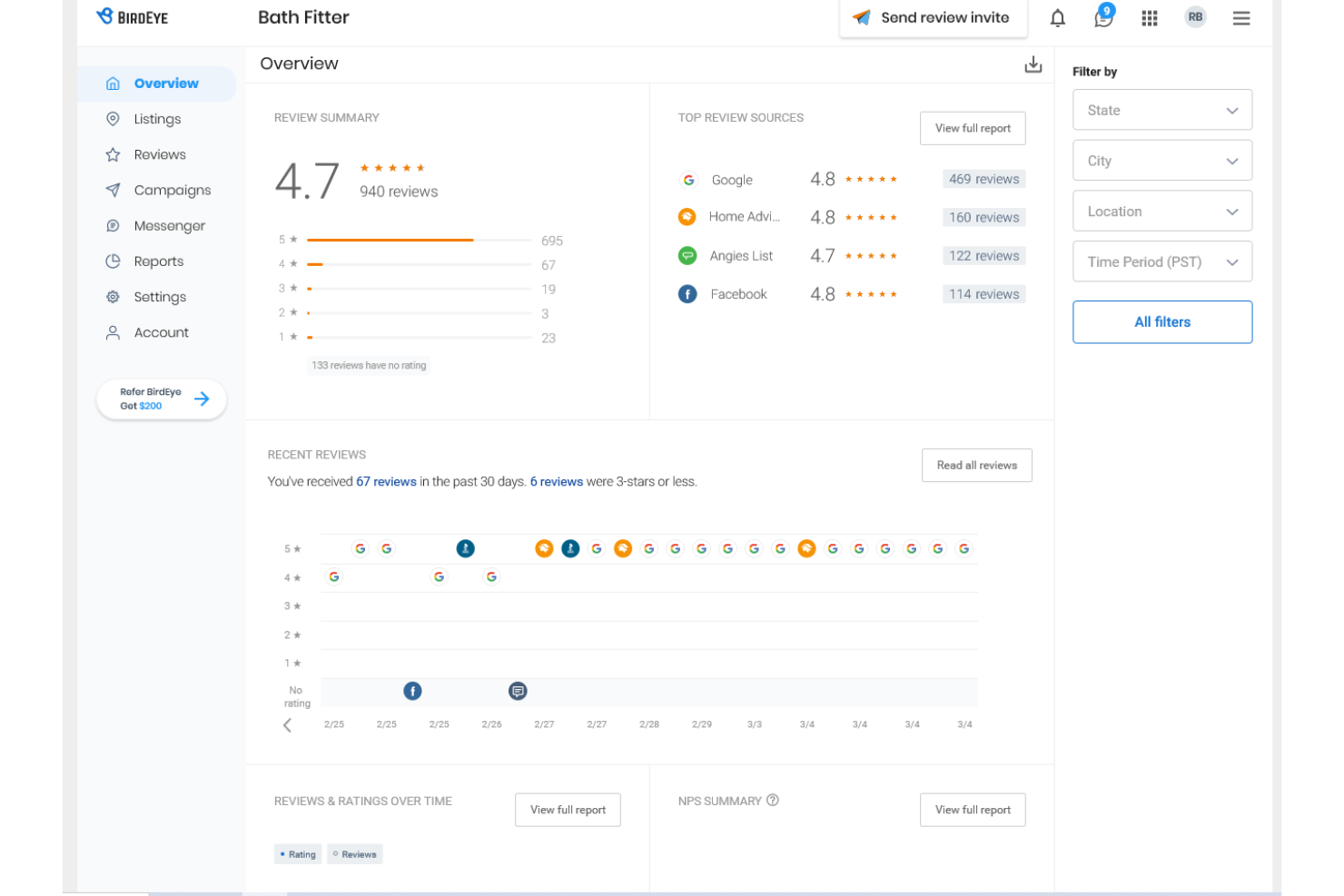Click the Facebook source icon in Top Review Sources
The image size is (1344, 896).
[687, 294]
